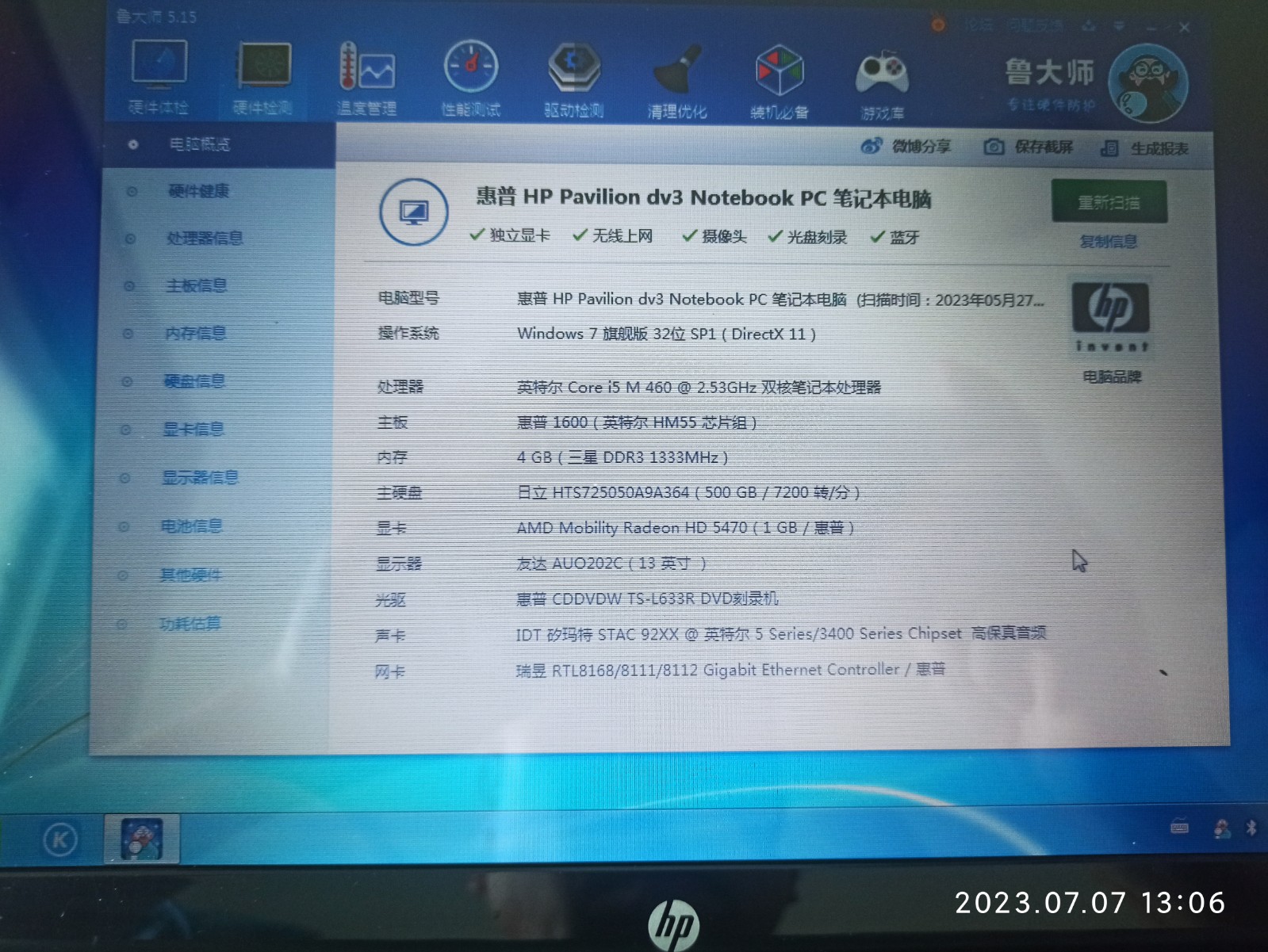Click the 无线上网 checkmark feature

[612, 235]
